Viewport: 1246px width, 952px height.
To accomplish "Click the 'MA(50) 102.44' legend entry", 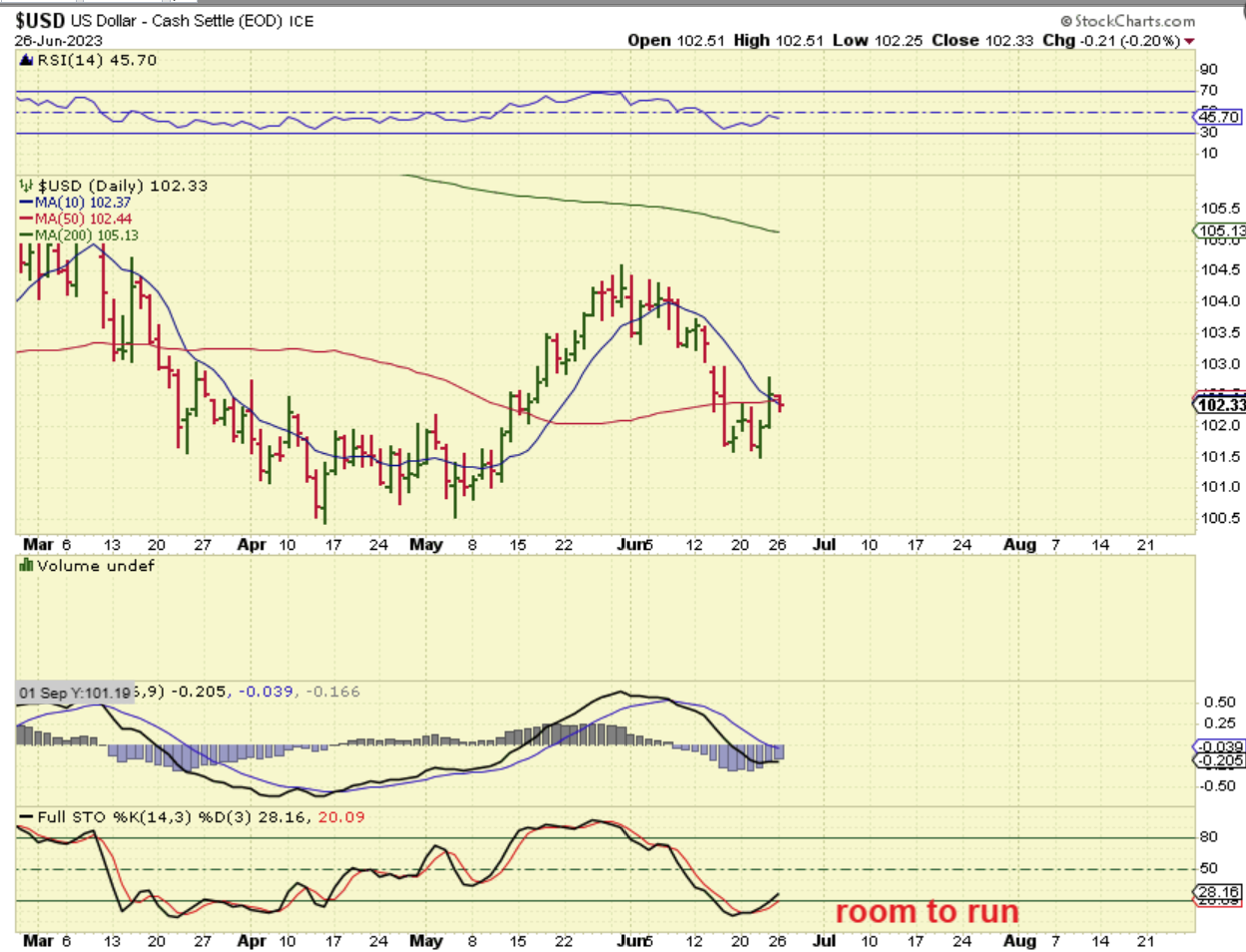I will 83,219.
